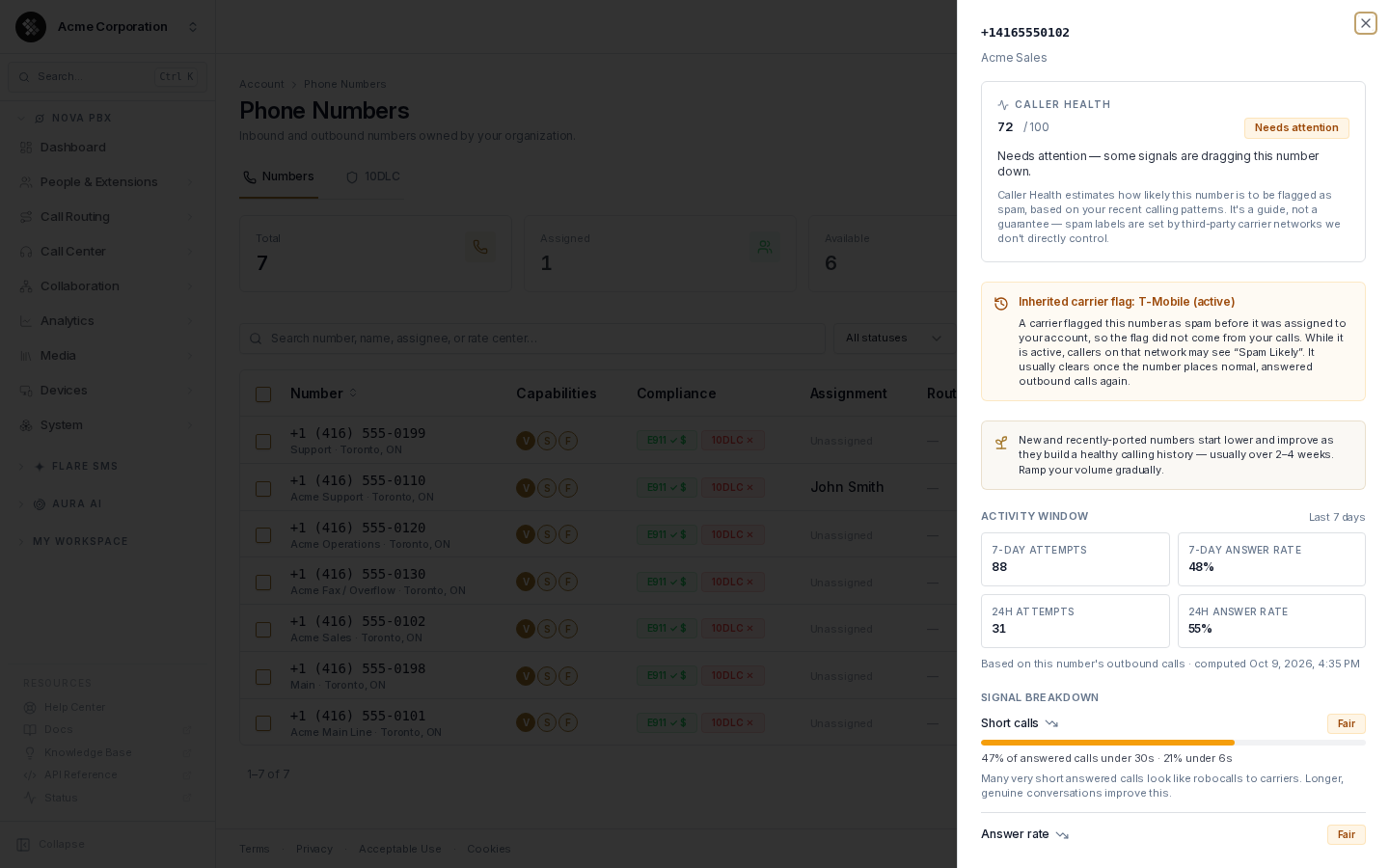This screenshot has width=1389, height=868.
Task: Open the All statuses filter dropdown
Action: click(894, 339)
